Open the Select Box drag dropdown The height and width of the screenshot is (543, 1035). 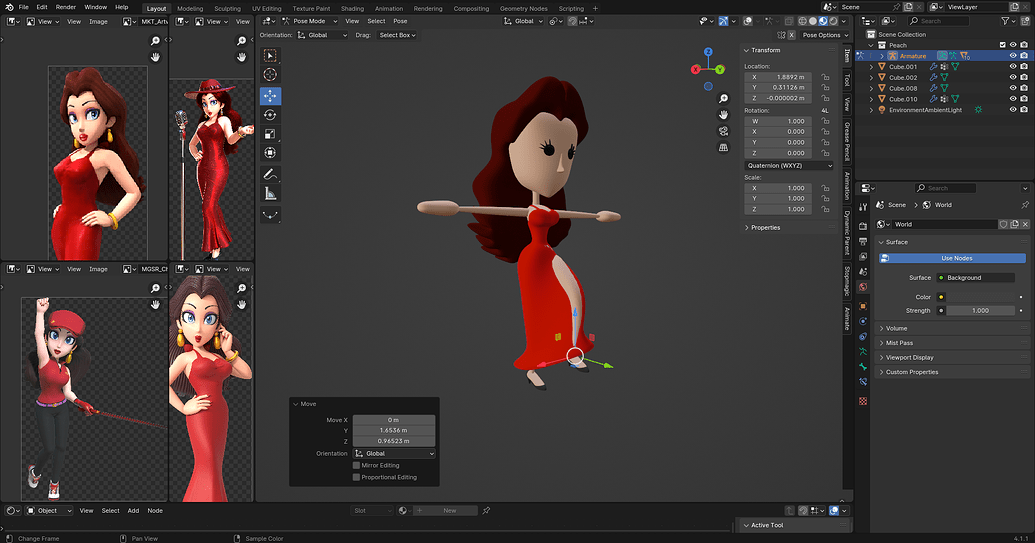point(397,35)
